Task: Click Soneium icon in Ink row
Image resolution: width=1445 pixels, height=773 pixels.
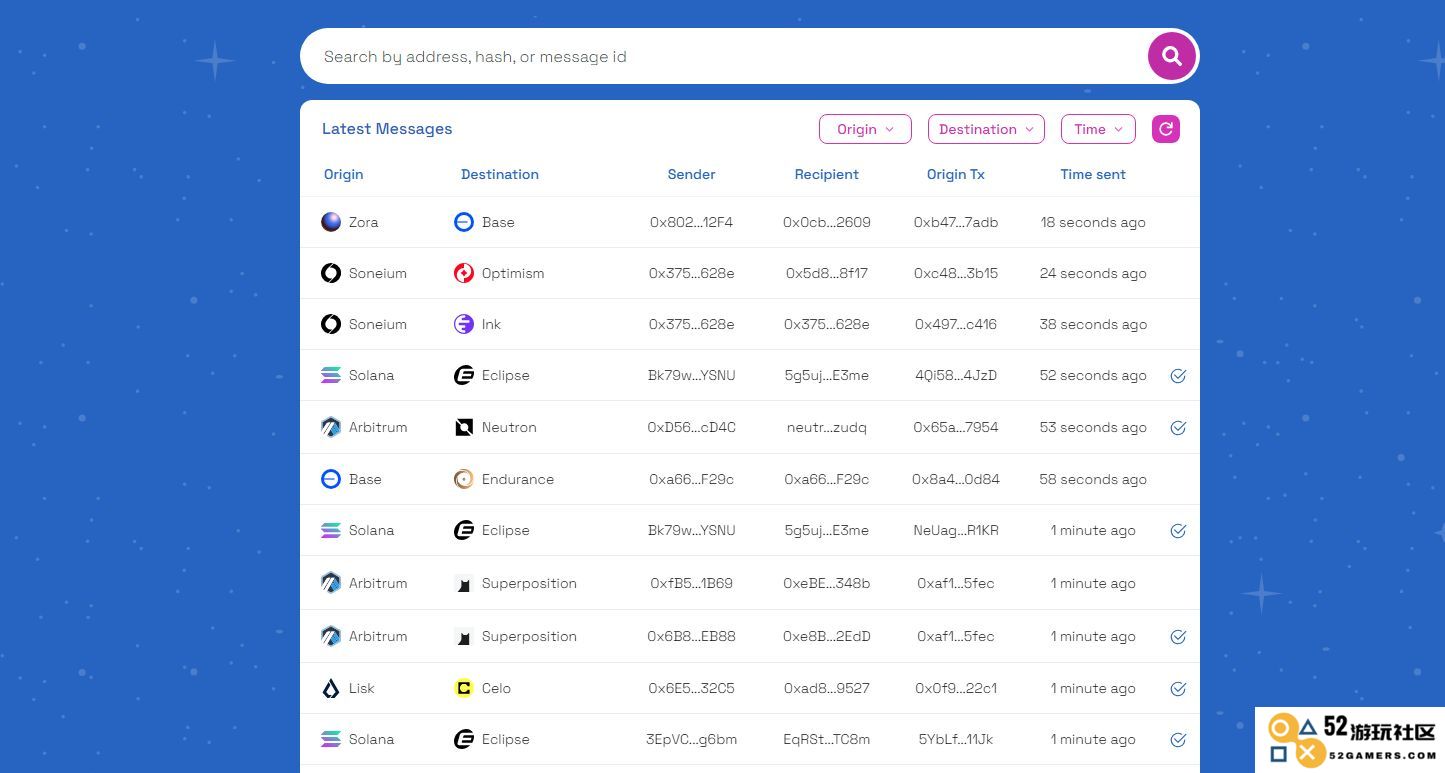Action: 331,324
